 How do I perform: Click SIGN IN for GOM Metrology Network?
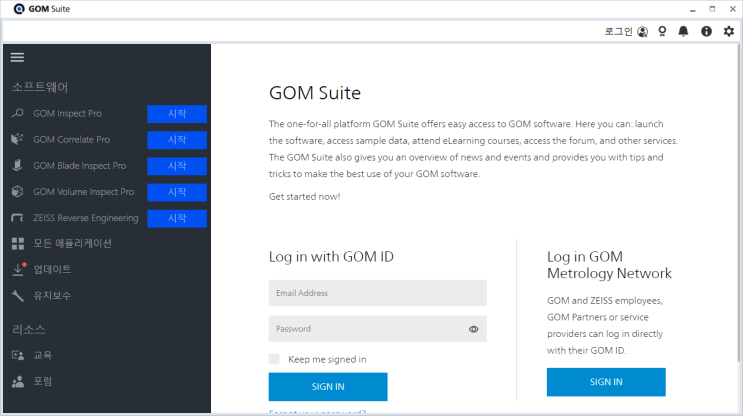coord(606,382)
